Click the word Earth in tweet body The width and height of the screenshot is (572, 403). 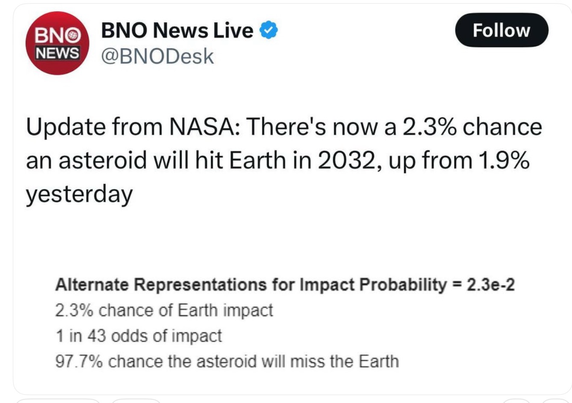(x=257, y=160)
